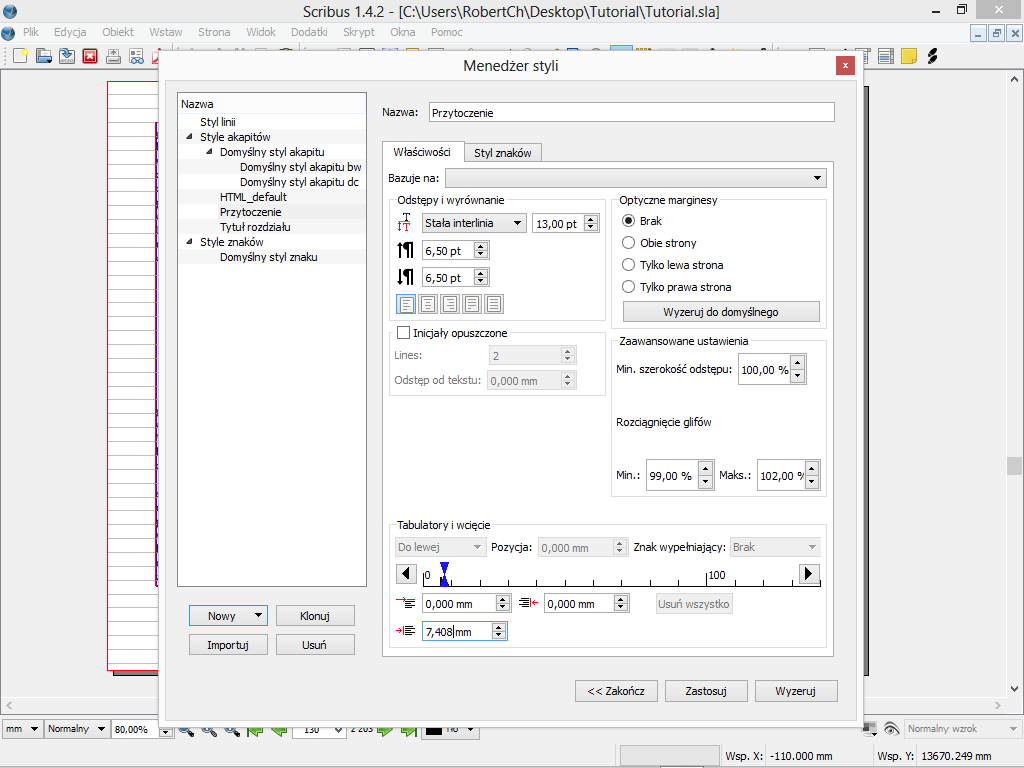Click the 'Klonuj' button
Screen dimensions: 1024x768
pyautogui.click(x=314, y=616)
